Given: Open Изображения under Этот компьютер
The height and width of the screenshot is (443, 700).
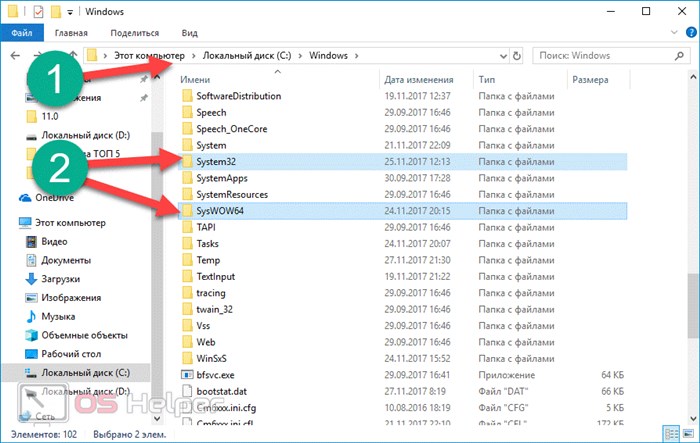Looking at the screenshot, I should tap(71, 298).
